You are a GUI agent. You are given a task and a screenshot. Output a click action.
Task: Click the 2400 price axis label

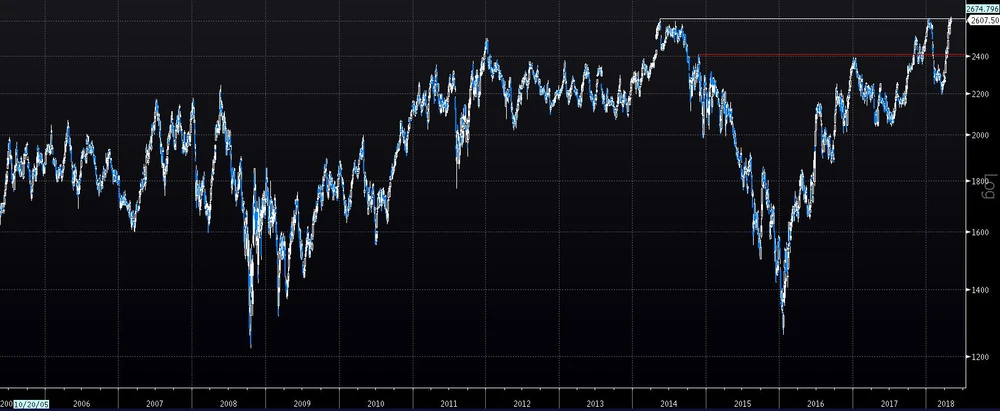(982, 56)
